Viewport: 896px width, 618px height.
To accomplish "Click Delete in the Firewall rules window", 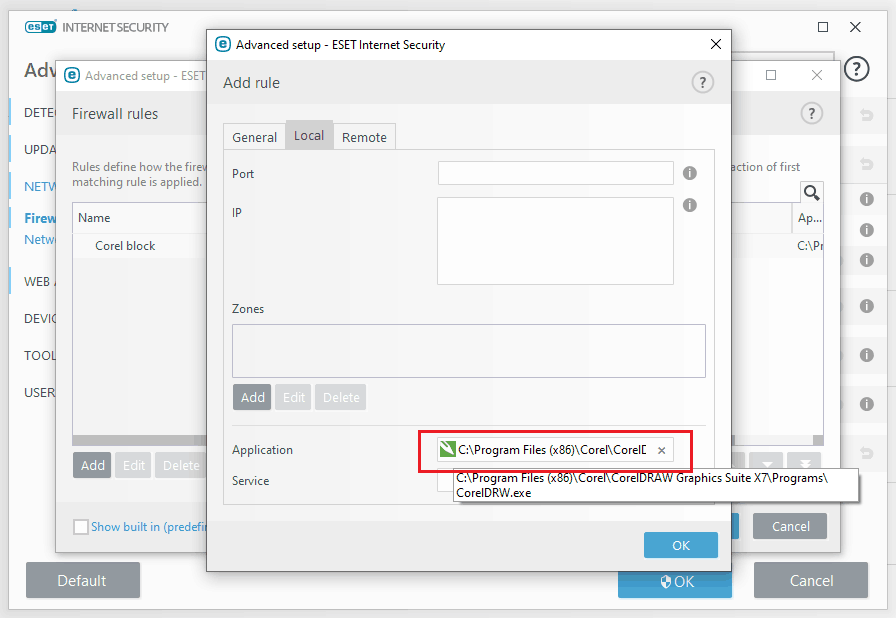I will (181, 465).
